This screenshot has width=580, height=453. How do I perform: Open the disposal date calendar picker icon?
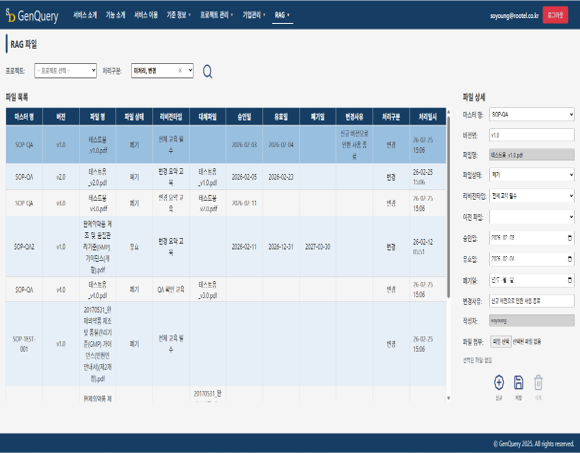tap(570, 280)
